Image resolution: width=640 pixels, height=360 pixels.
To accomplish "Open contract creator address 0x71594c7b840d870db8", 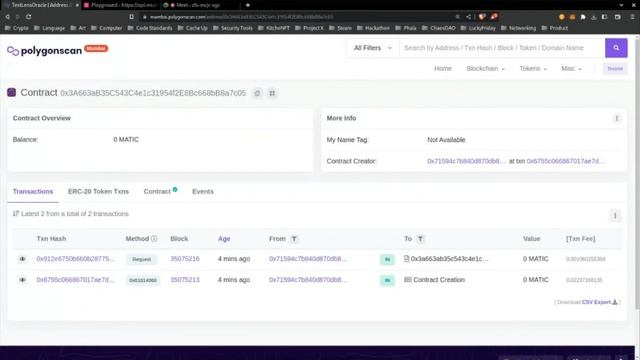I will [x=466, y=161].
